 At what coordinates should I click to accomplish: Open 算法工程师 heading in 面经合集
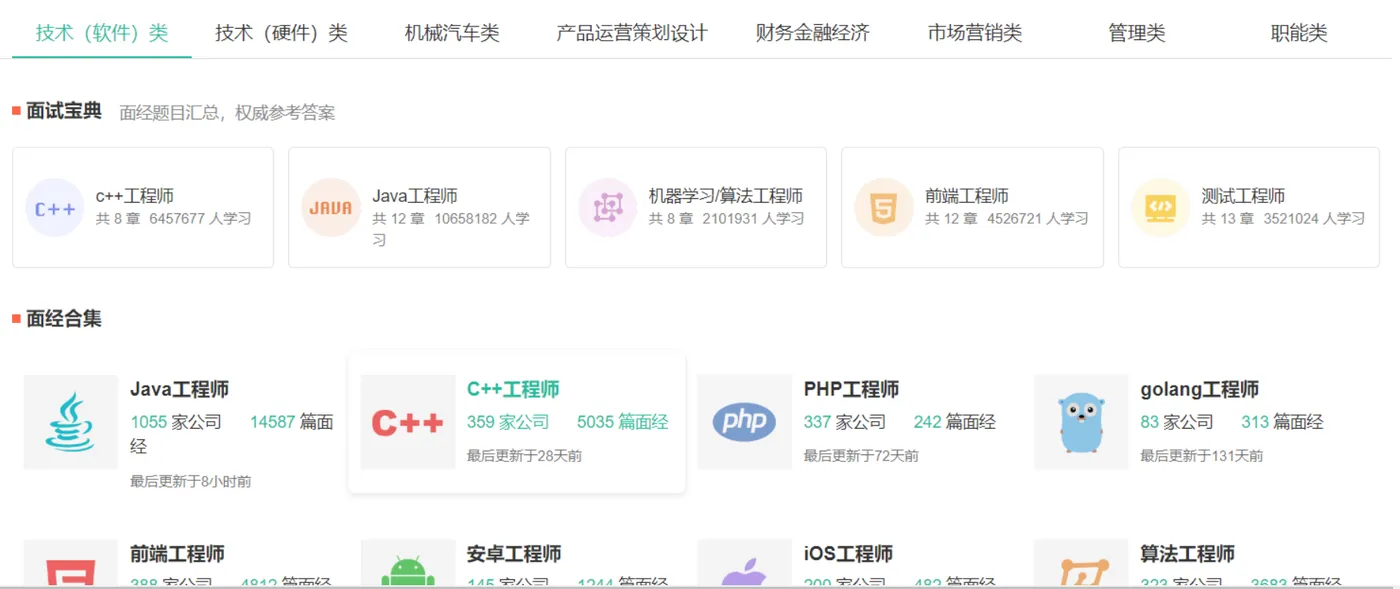tap(1187, 553)
